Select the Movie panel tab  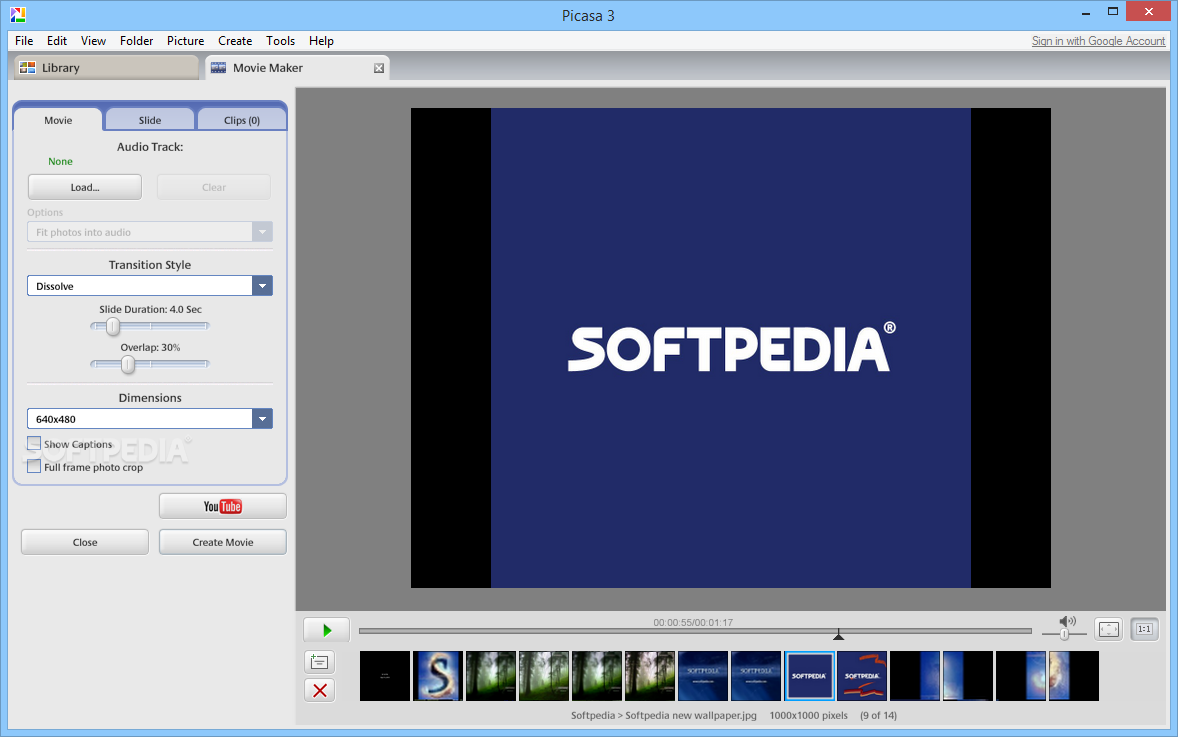(x=58, y=120)
